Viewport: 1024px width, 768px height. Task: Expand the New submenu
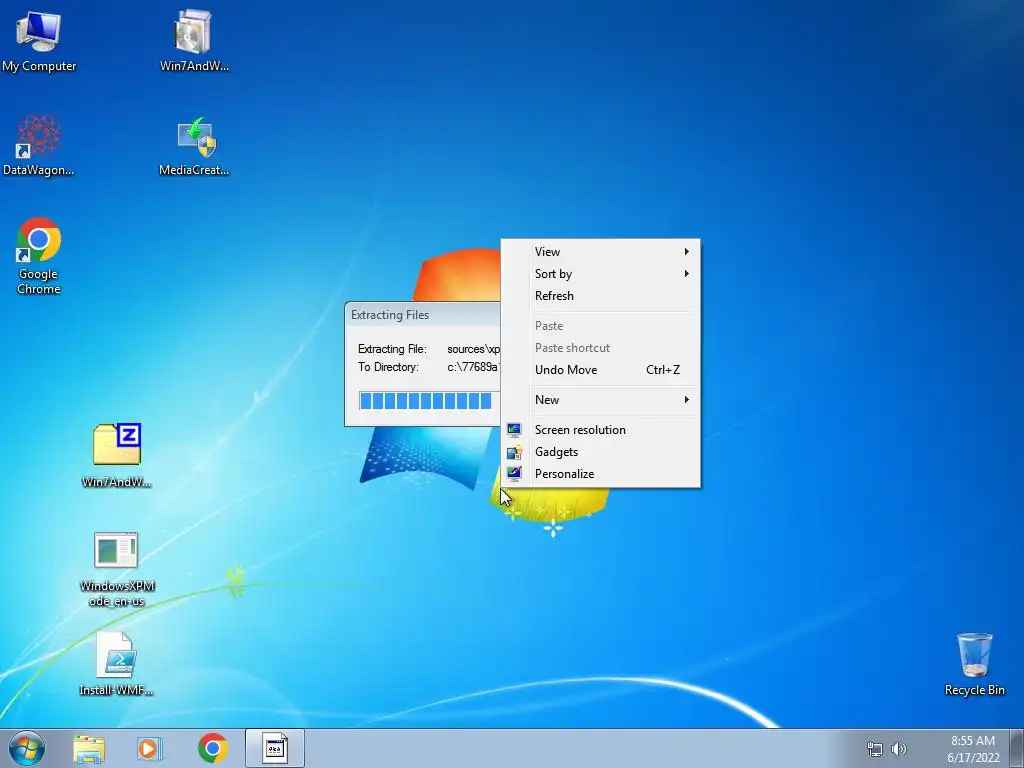pyautogui.click(x=601, y=400)
